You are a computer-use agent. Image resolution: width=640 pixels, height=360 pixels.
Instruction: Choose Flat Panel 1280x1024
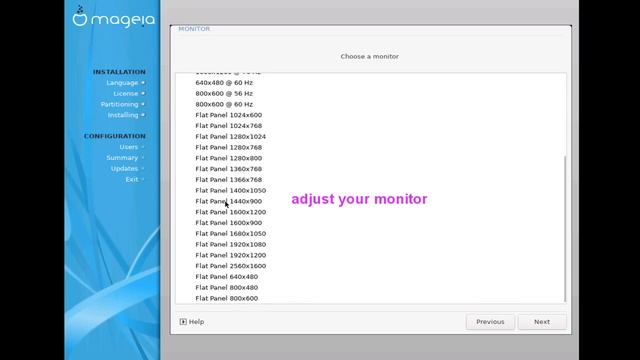pyautogui.click(x=231, y=136)
